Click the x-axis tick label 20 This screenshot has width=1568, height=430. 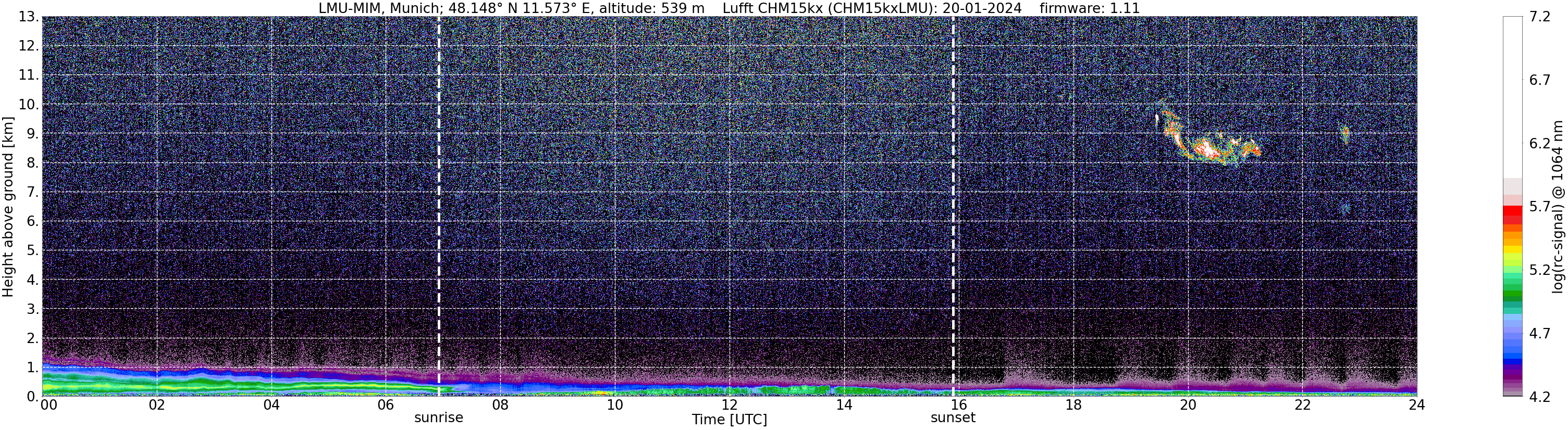click(x=1188, y=405)
